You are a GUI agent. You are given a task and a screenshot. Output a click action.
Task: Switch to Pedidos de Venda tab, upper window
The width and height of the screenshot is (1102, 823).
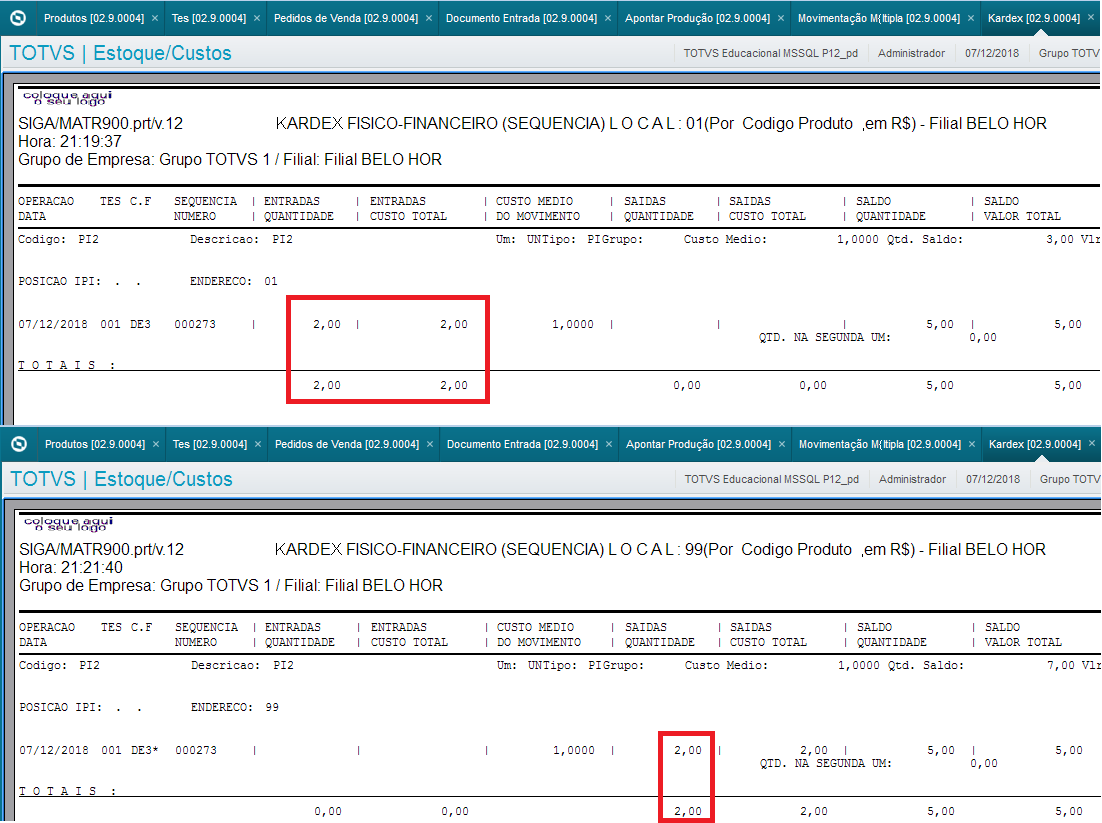[346, 18]
